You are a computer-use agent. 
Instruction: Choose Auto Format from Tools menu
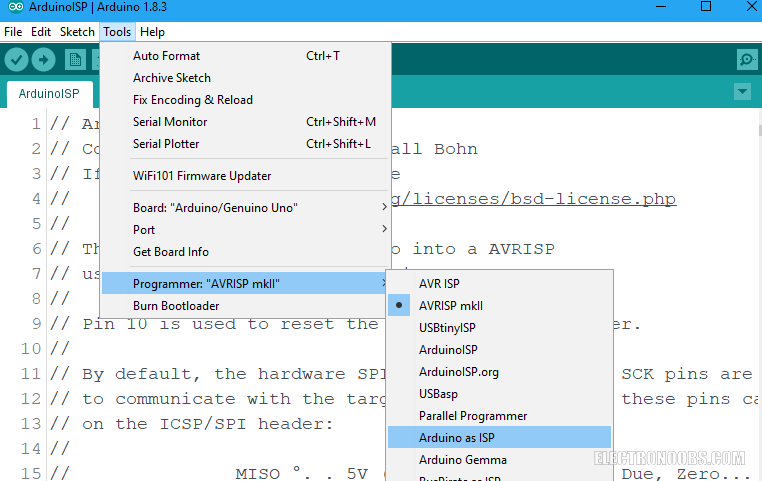point(245,56)
